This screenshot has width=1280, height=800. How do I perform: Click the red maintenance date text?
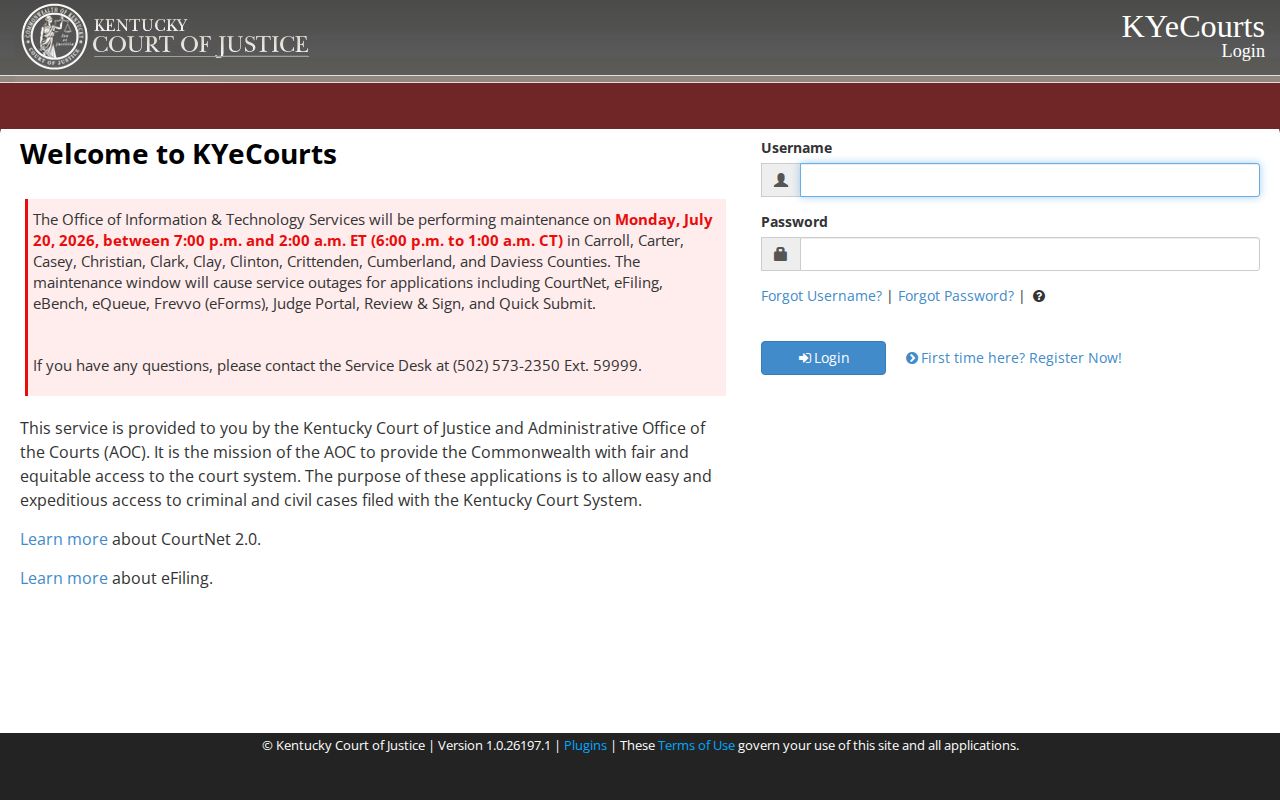click(373, 230)
